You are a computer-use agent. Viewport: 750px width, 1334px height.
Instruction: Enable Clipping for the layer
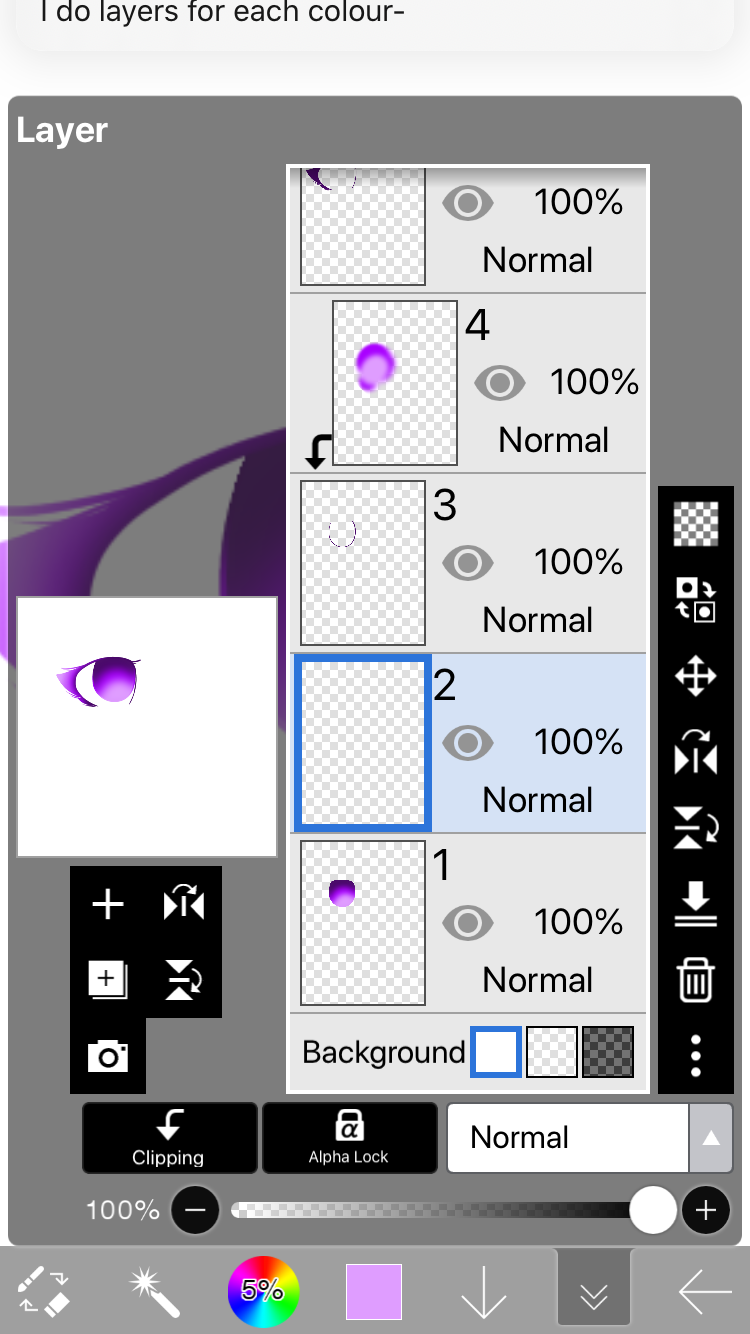click(x=169, y=1138)
